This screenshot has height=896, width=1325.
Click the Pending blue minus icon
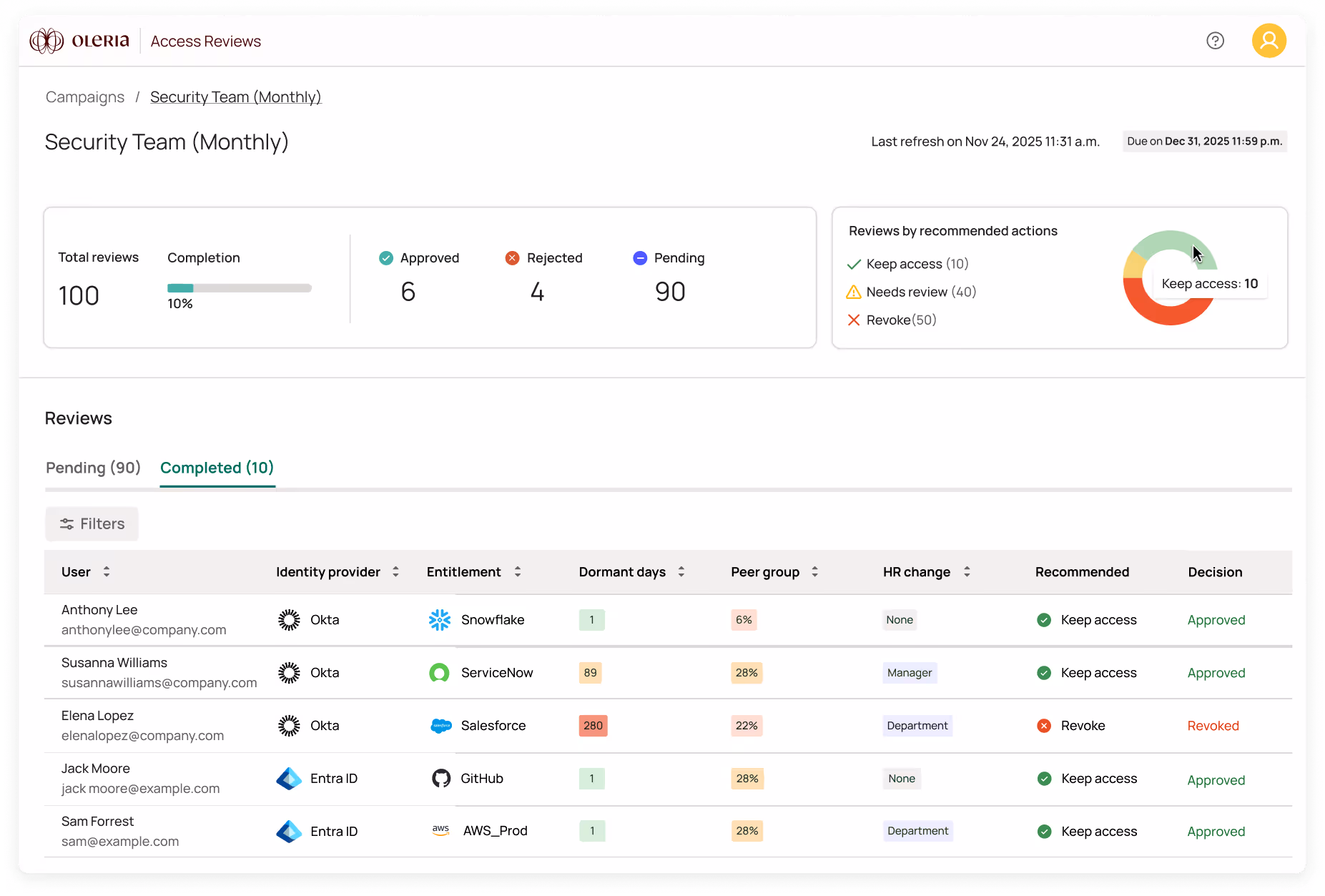(x=640, y=258)
